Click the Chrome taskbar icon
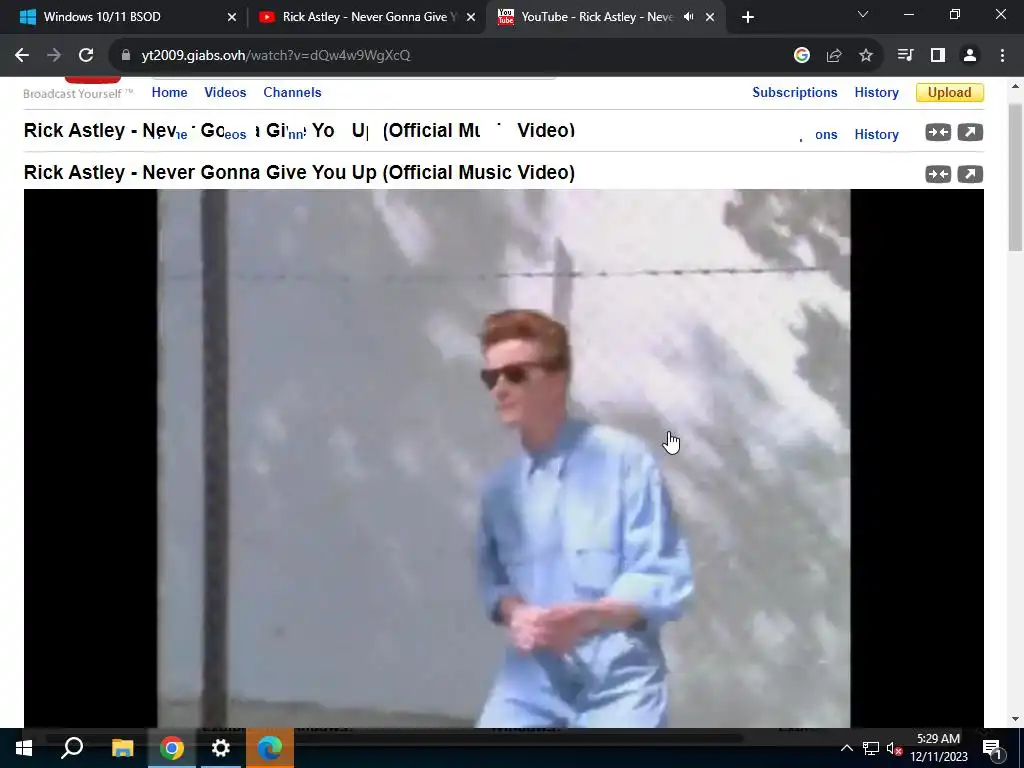The width and height of the screenshot is (1024, 768). 172,748
